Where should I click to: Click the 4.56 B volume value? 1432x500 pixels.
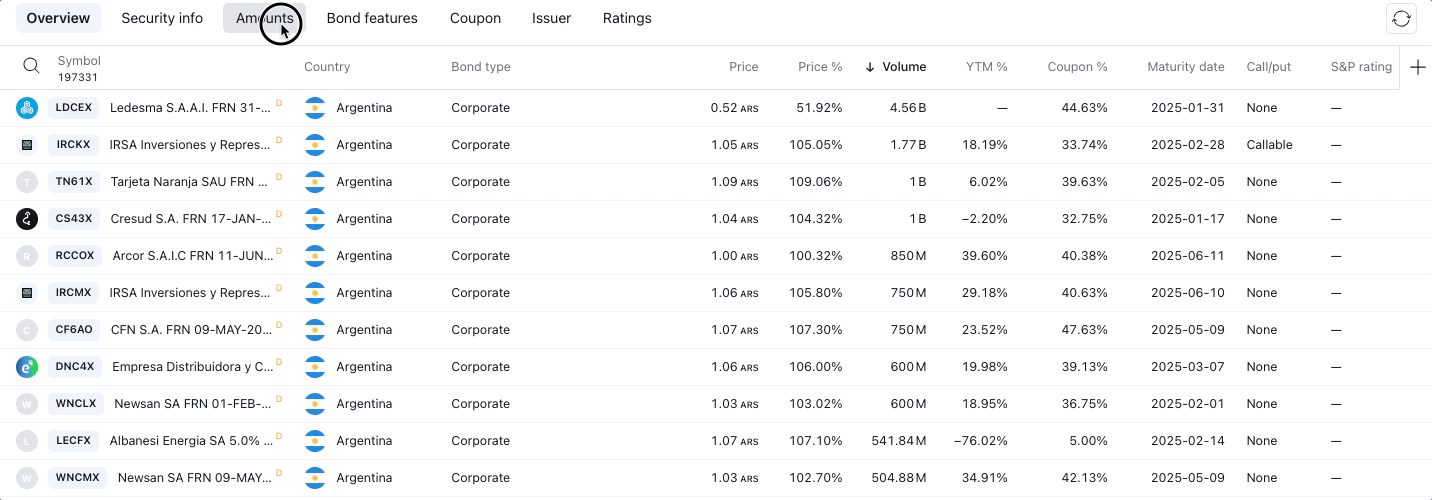coord(908,108)
